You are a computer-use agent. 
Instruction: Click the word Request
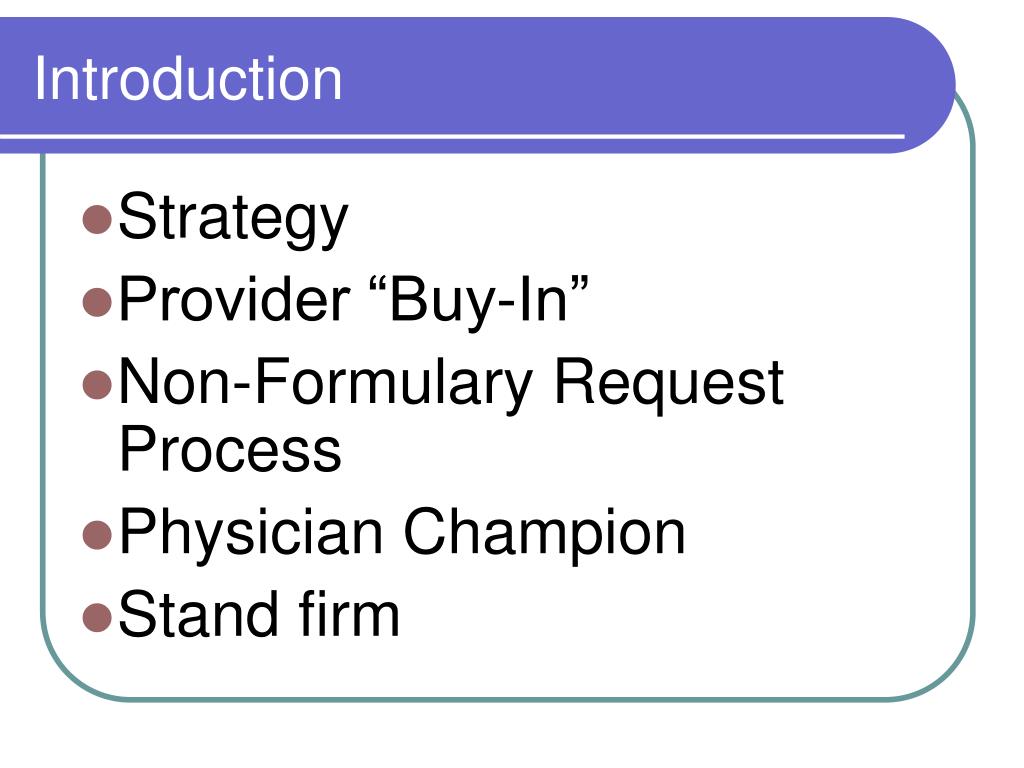pos(669,385)
